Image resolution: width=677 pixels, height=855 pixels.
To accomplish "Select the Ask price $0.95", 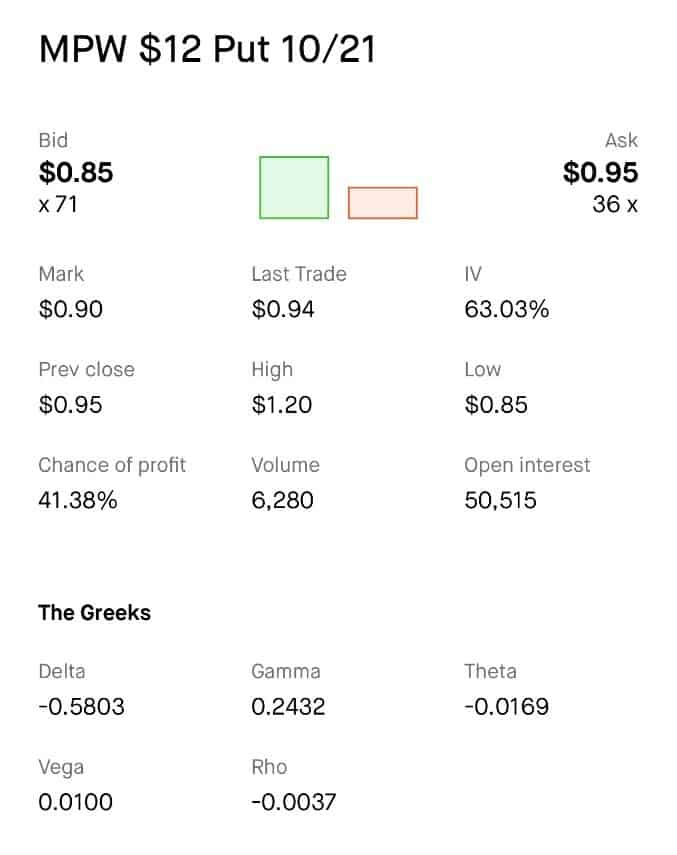I will (600, 173).
